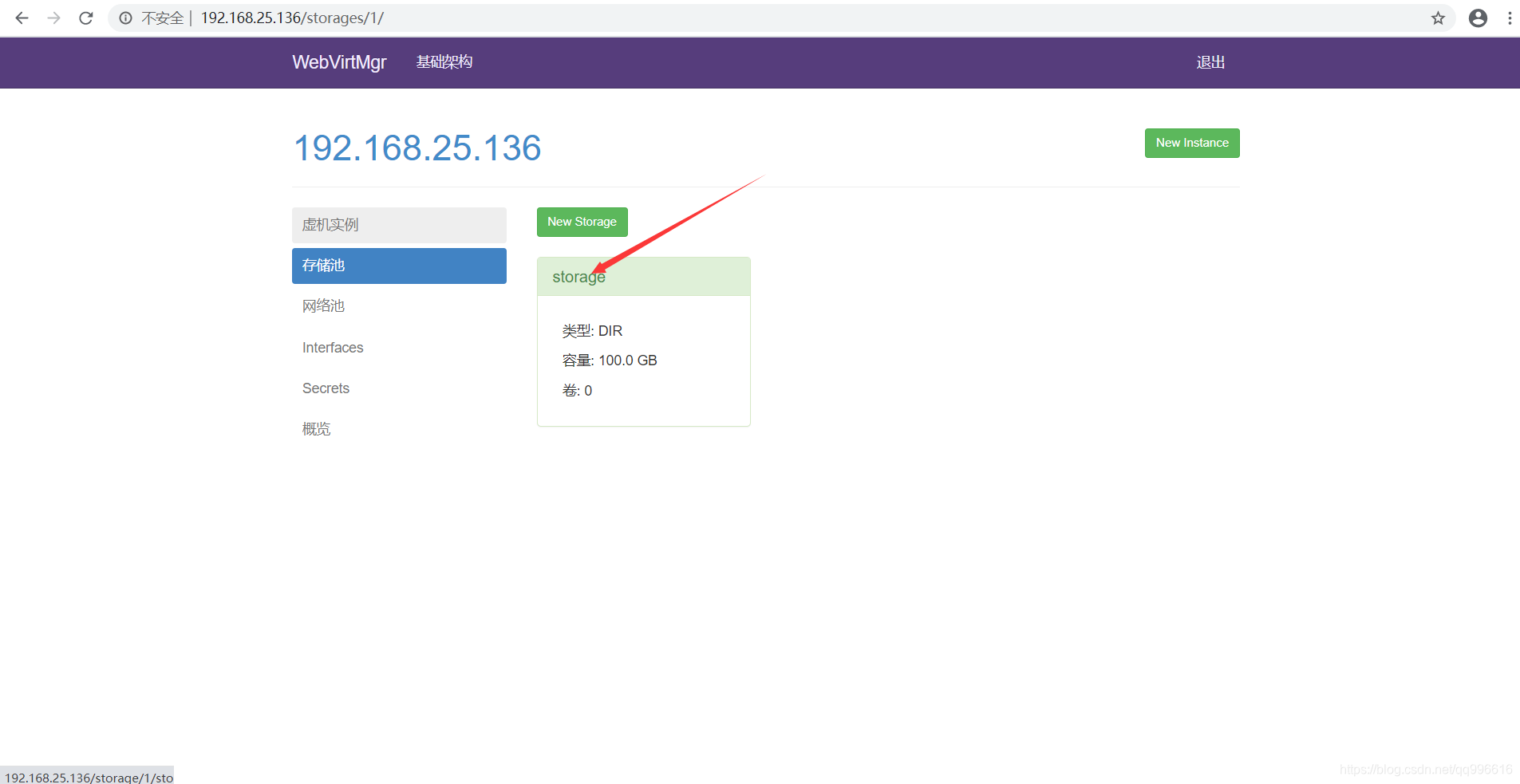1520x784 pixels.
Task: Open the 网络池 sidebar item
Action: (x=399, y=306)
